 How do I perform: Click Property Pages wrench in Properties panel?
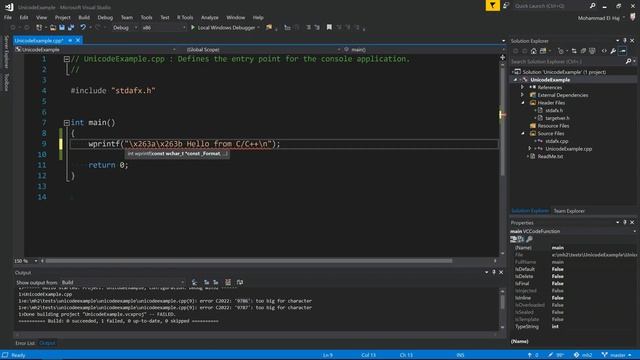tap(529, 239)
